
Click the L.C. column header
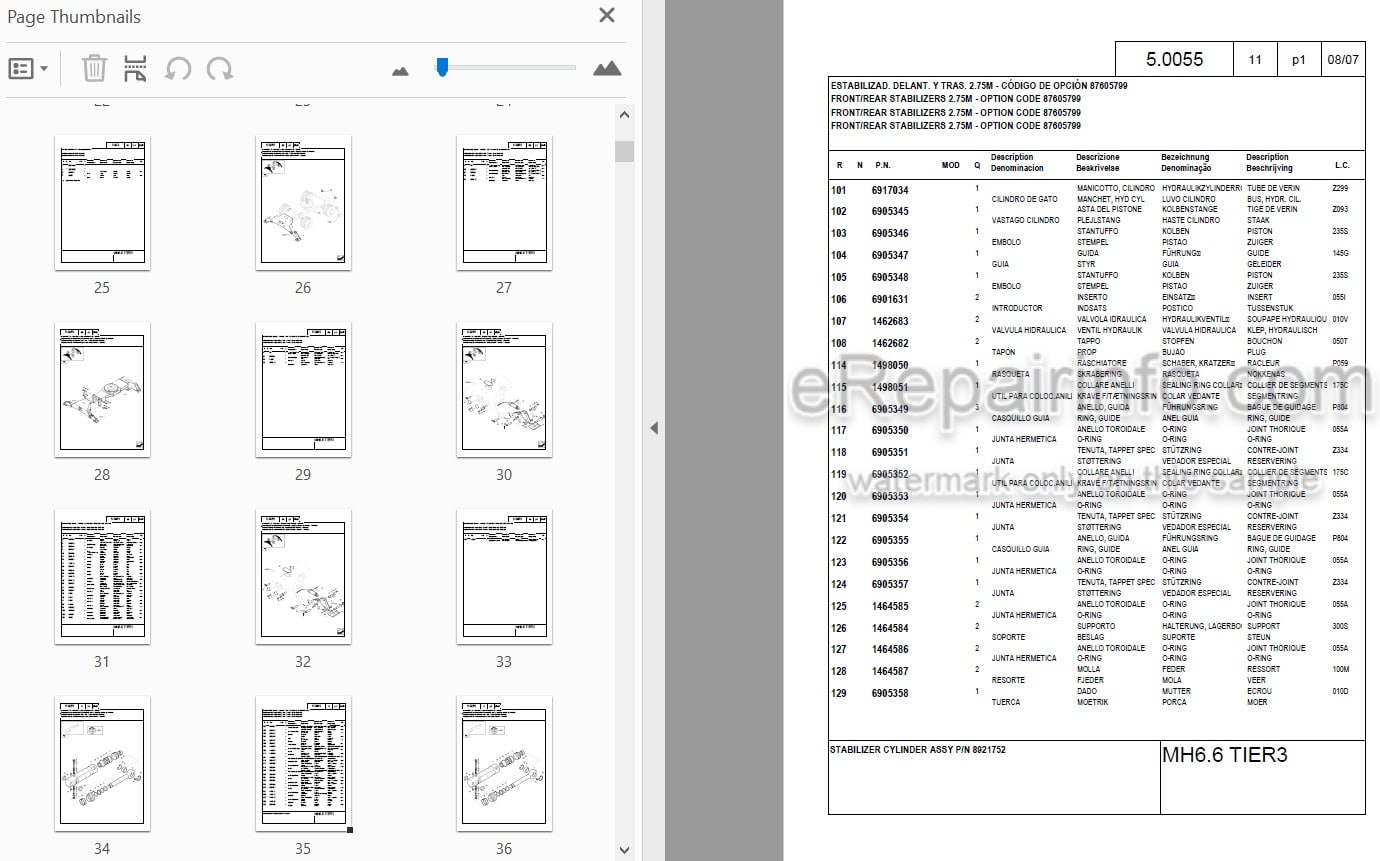[1342, 166]
